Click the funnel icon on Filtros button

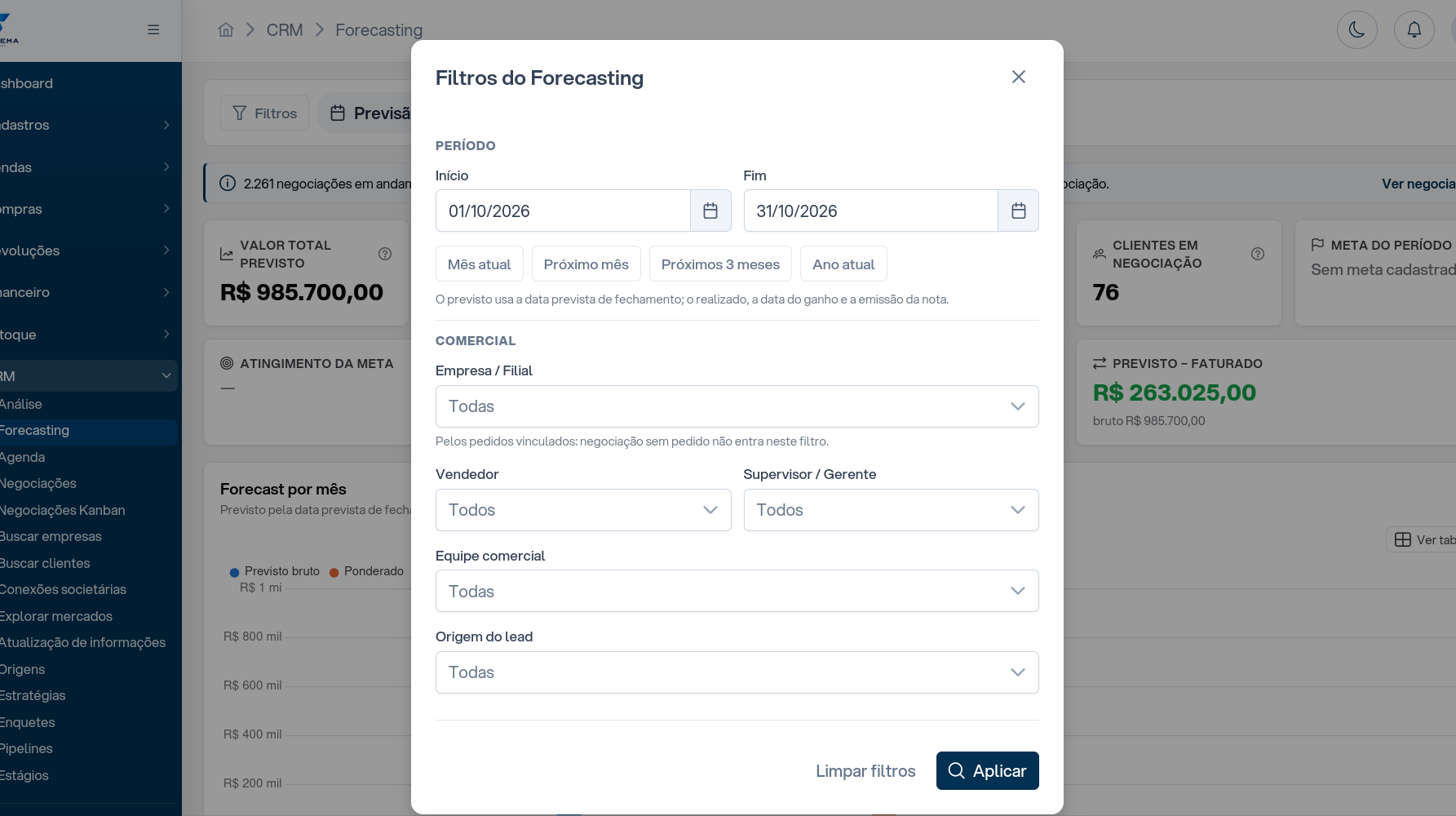pyautogui.click(x=239, y=113)
